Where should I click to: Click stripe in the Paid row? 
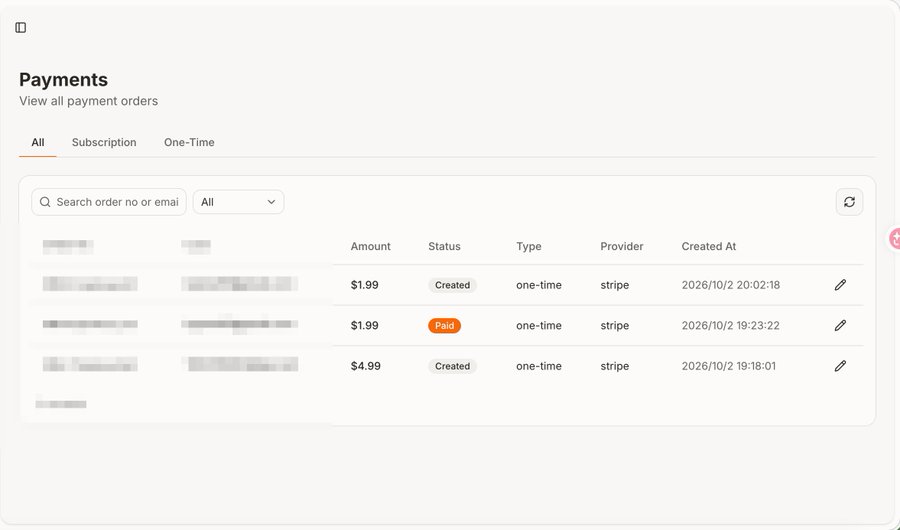[615, 326]
